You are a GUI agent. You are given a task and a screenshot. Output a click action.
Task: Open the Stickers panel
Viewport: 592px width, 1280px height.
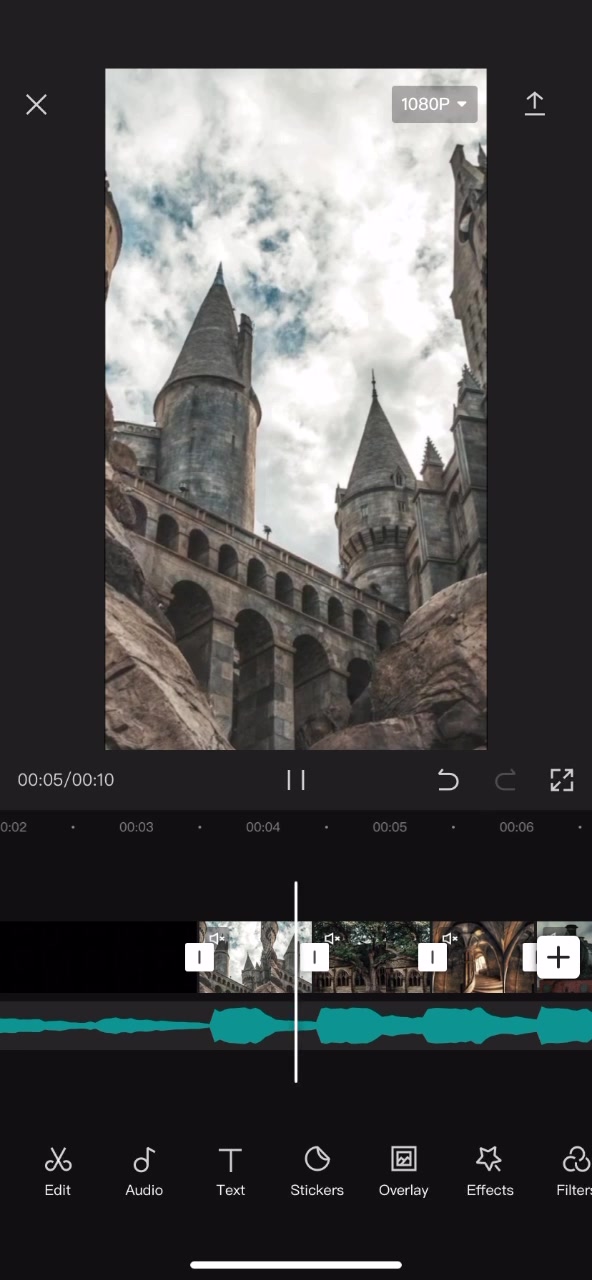(317, 1171)
